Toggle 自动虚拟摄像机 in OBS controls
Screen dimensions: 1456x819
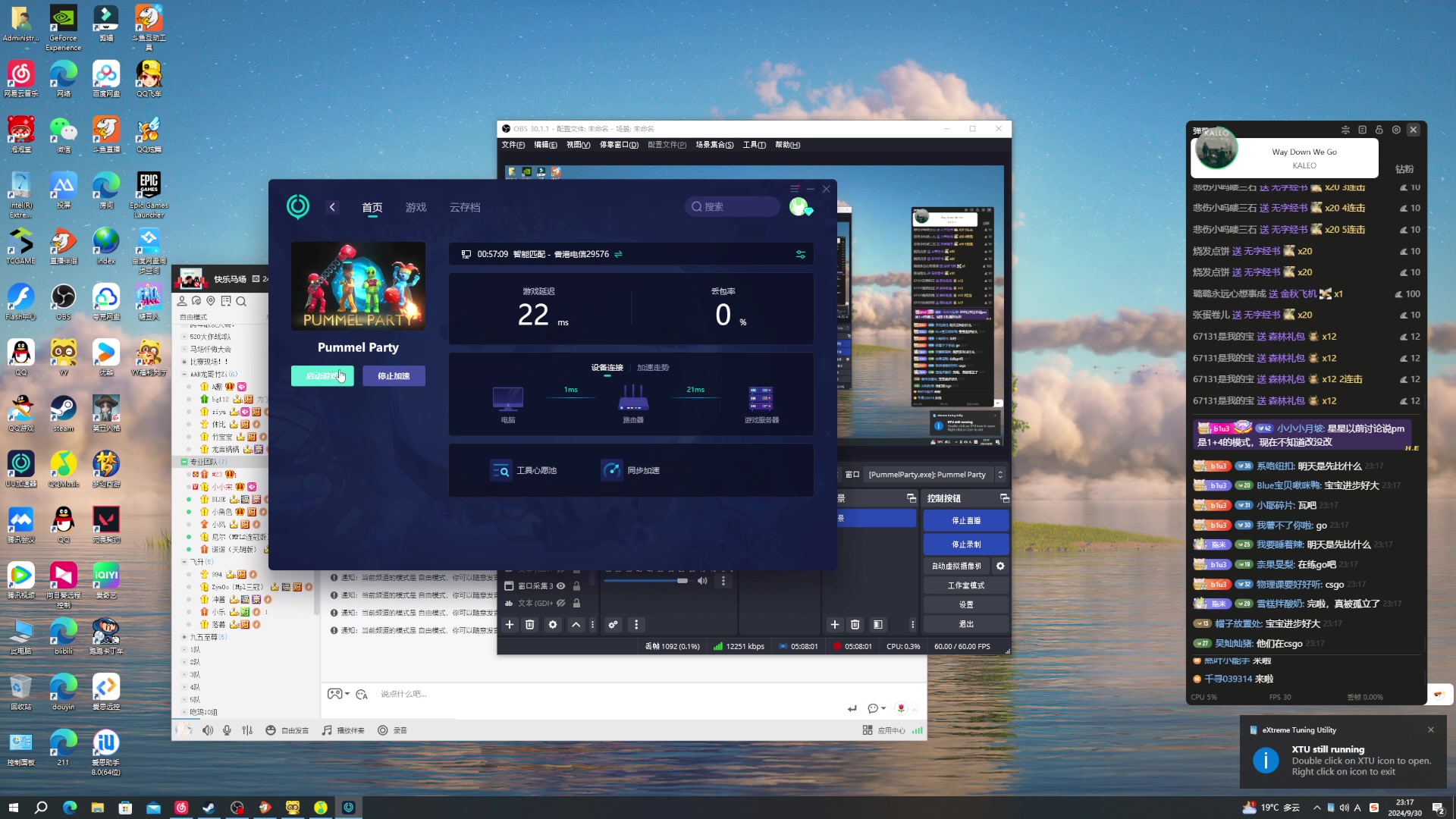[957, 566]
